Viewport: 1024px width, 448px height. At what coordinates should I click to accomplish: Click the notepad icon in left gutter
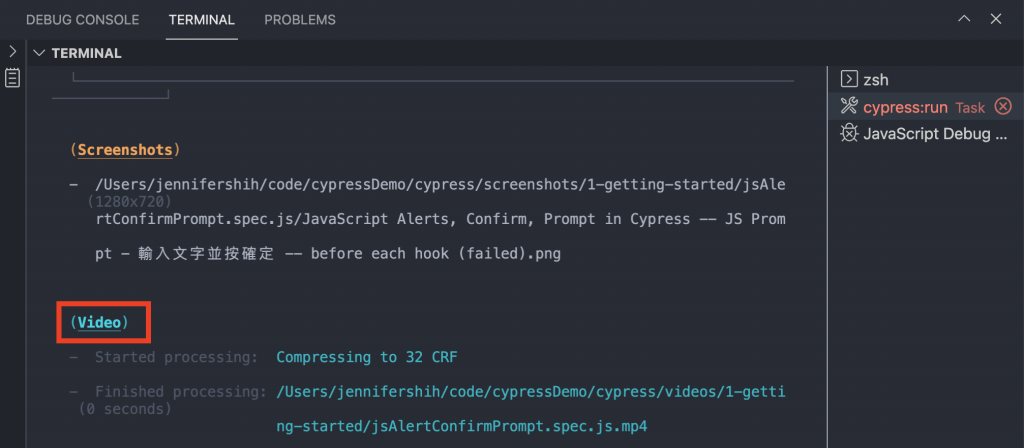pyautogui.click(x=12, y=78)
